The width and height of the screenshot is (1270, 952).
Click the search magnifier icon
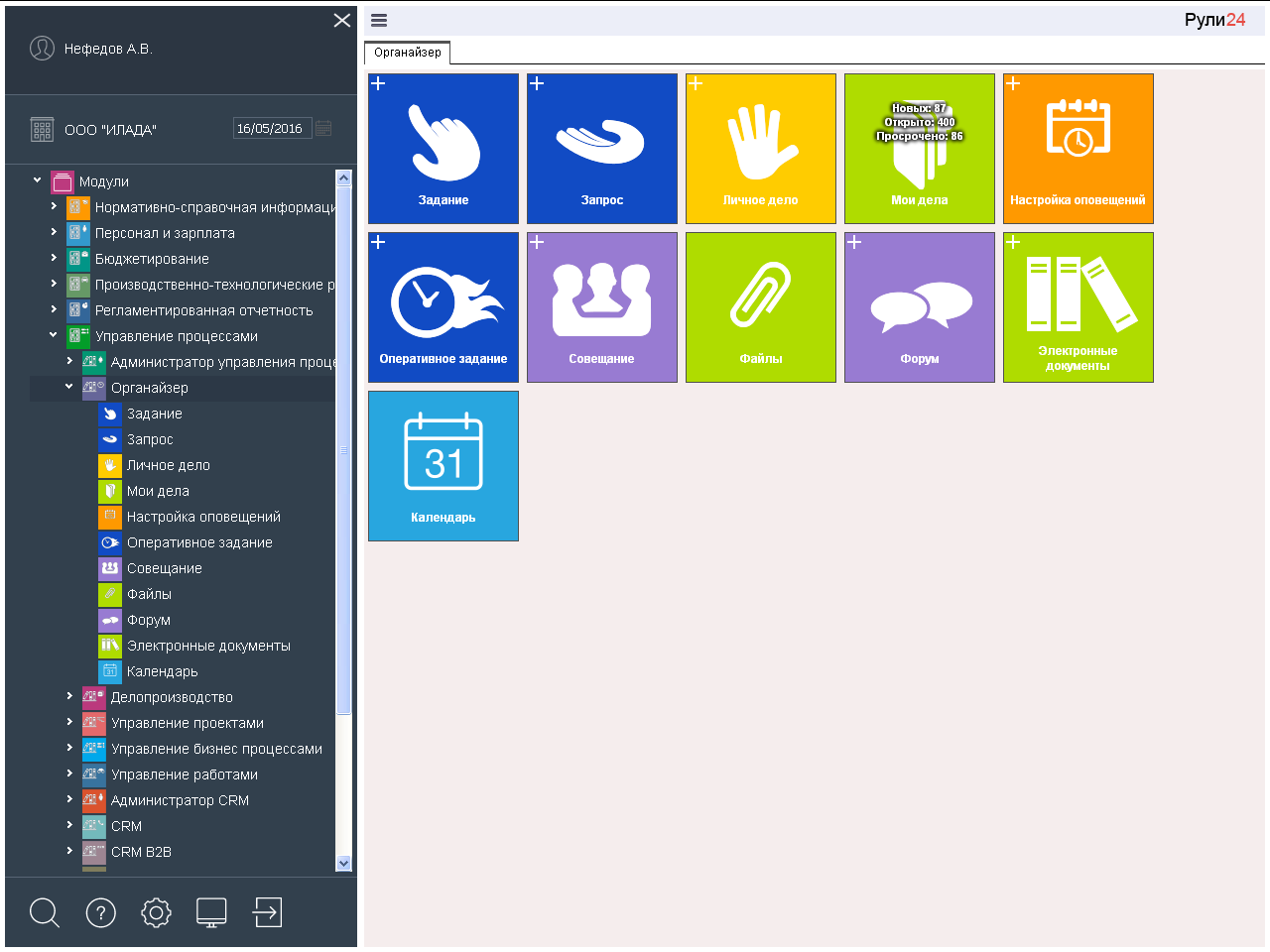click(x=45, y=912)
